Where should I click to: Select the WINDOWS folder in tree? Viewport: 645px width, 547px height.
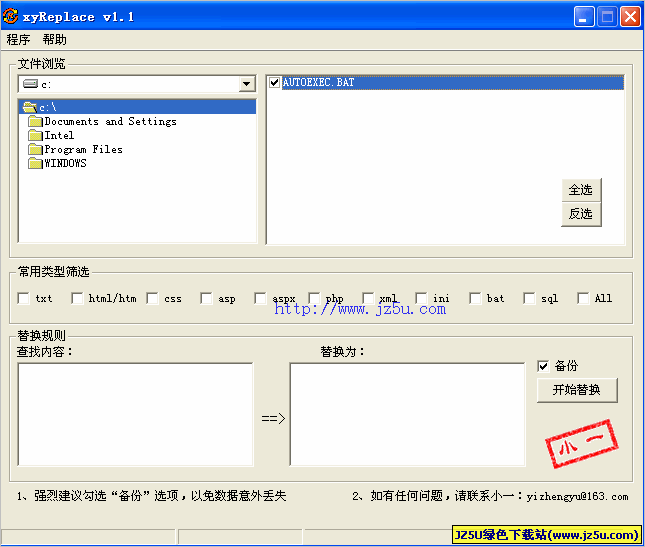(x=65, y=163)
